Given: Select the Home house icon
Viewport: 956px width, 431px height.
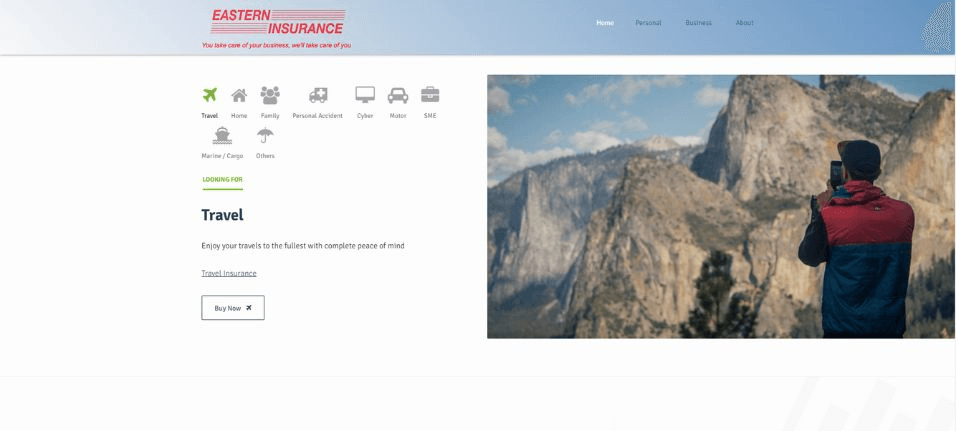Looking at the screenshot, I should tap(239, 95).
